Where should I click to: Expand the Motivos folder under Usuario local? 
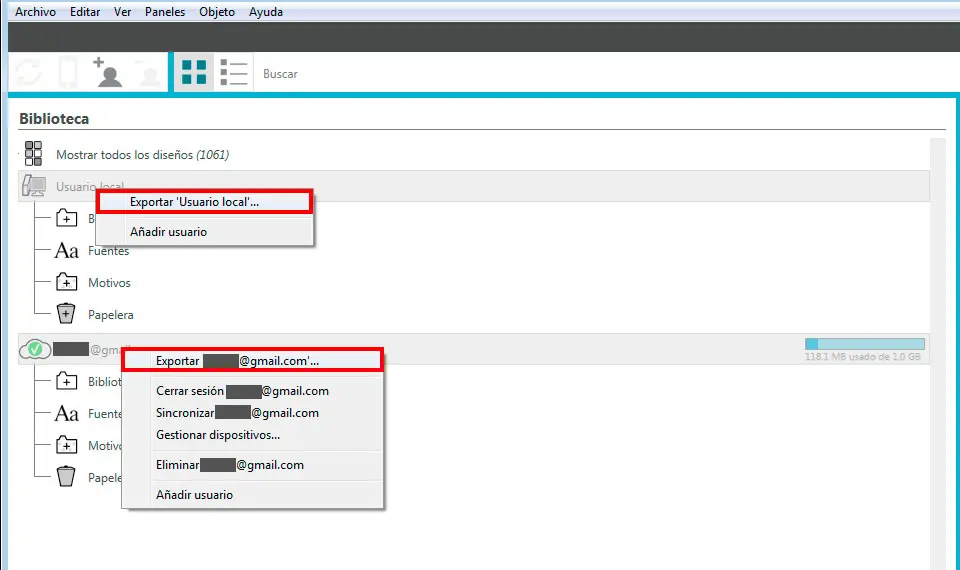[x=67, y=283]
